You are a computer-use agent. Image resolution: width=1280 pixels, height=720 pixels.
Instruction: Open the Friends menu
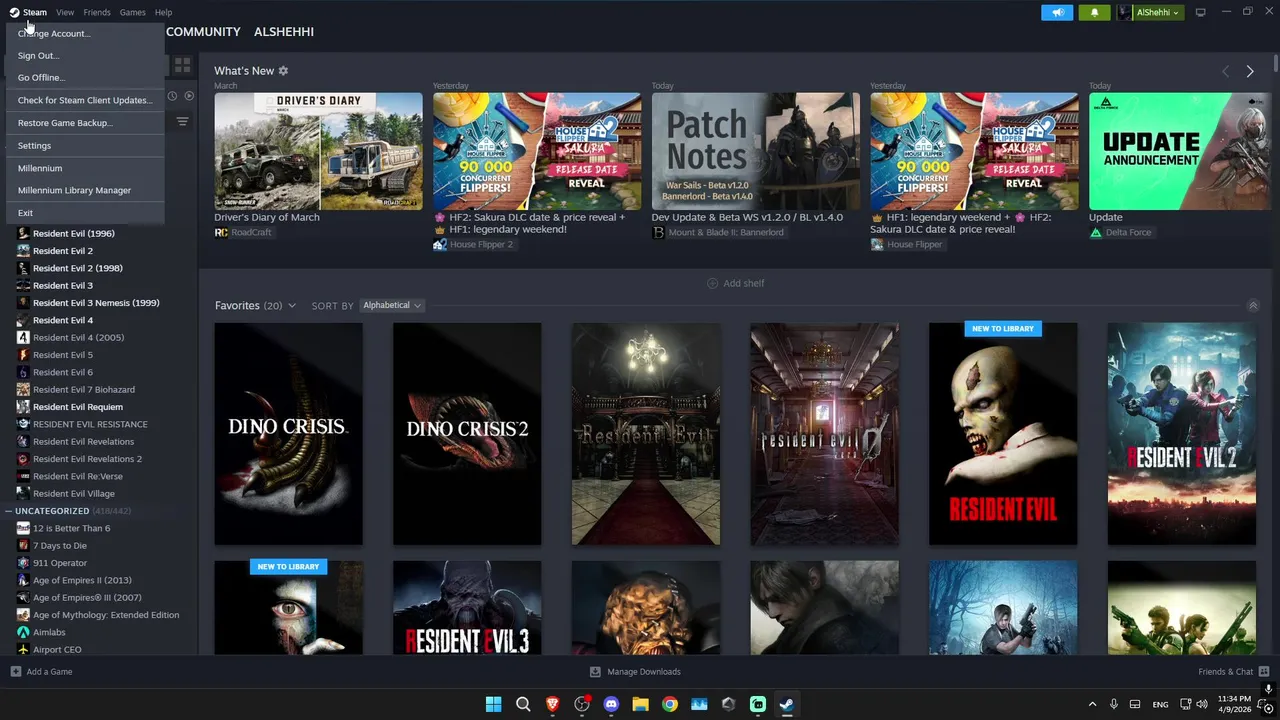(97, 12)
